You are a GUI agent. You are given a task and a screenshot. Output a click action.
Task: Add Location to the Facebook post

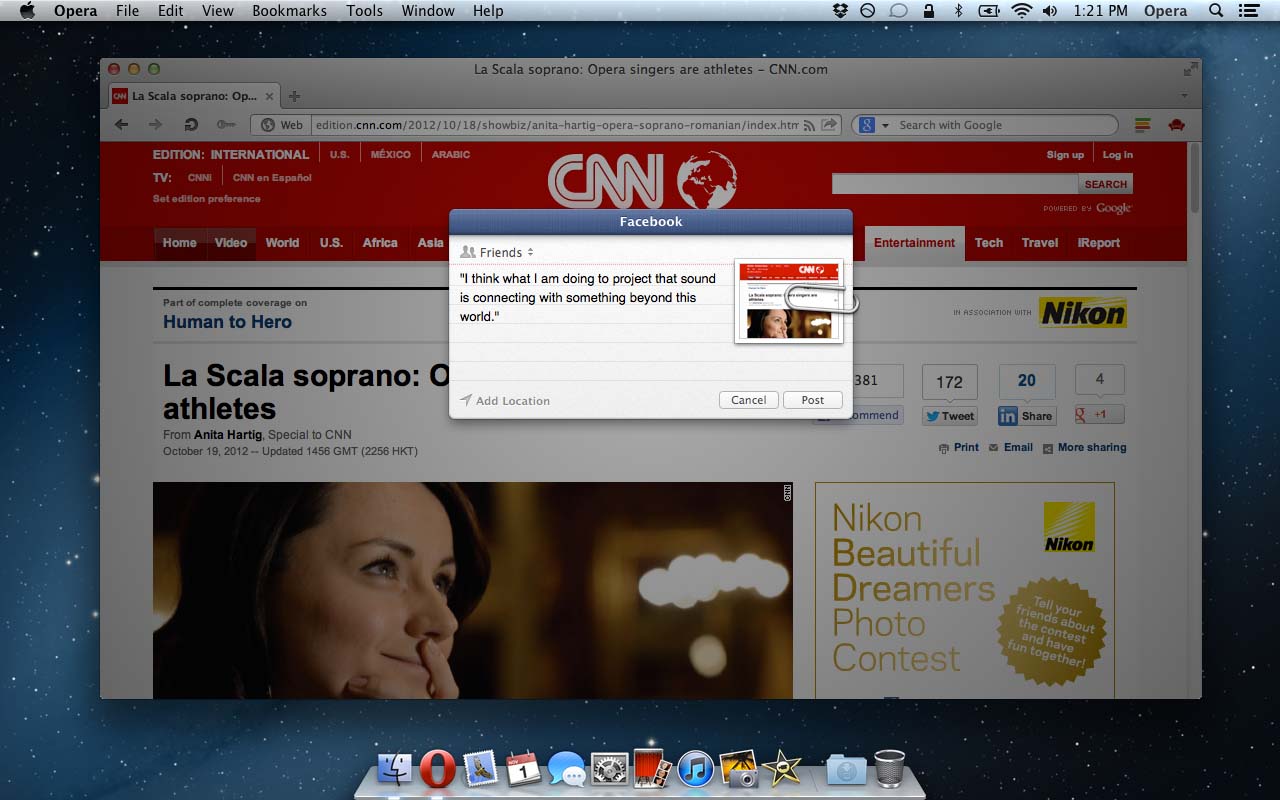tap(505, 401)
